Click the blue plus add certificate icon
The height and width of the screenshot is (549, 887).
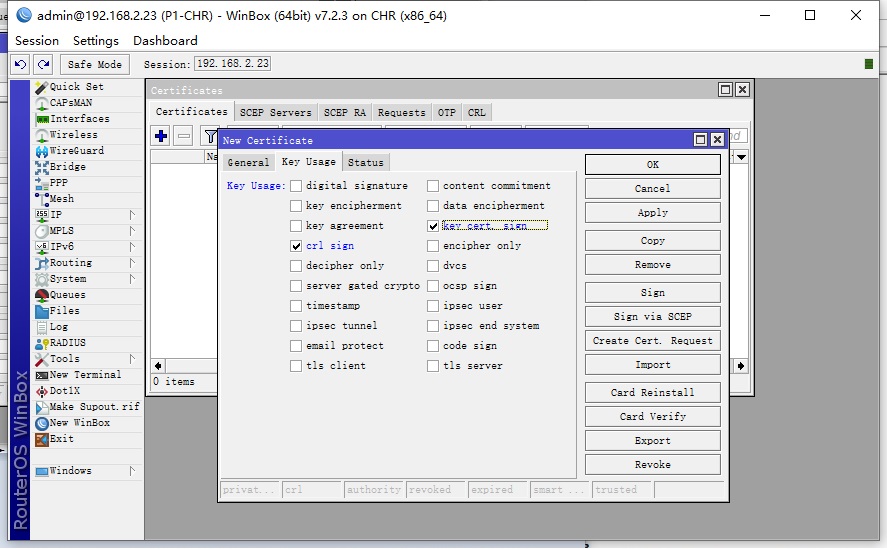[x=160, y=136]
